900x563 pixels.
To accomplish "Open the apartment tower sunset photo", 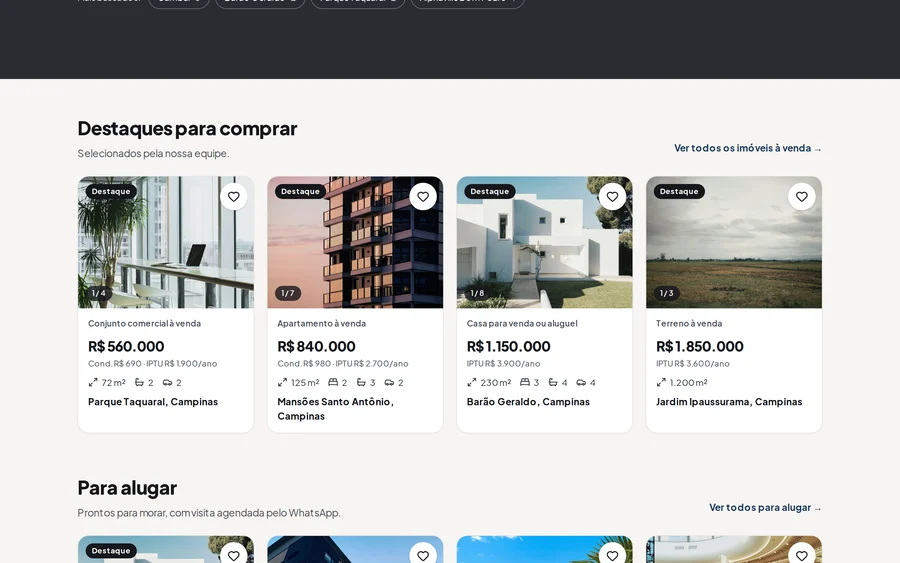I will (x=355, y=242).
